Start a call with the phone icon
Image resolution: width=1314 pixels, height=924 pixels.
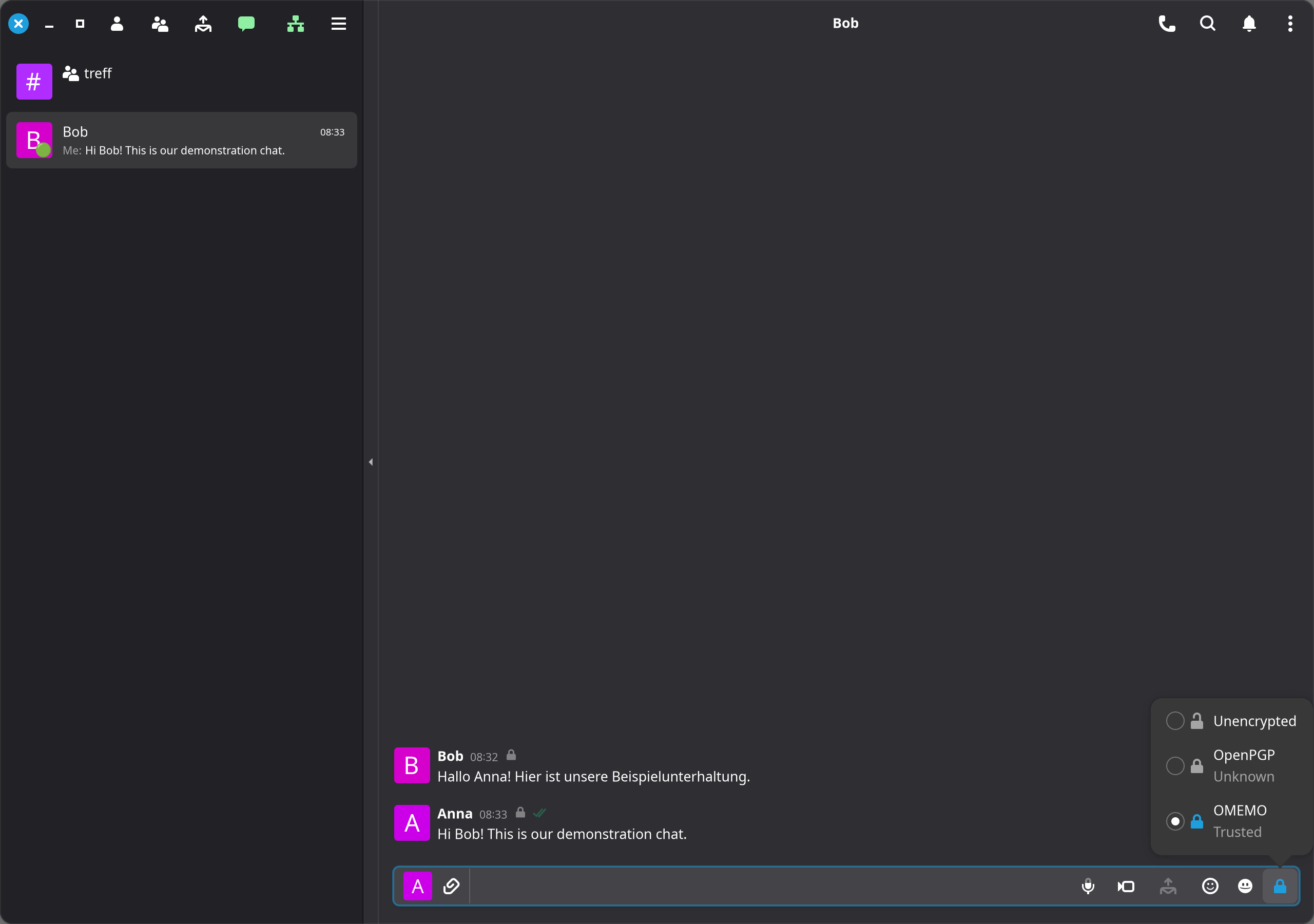tap(1167, 24)
